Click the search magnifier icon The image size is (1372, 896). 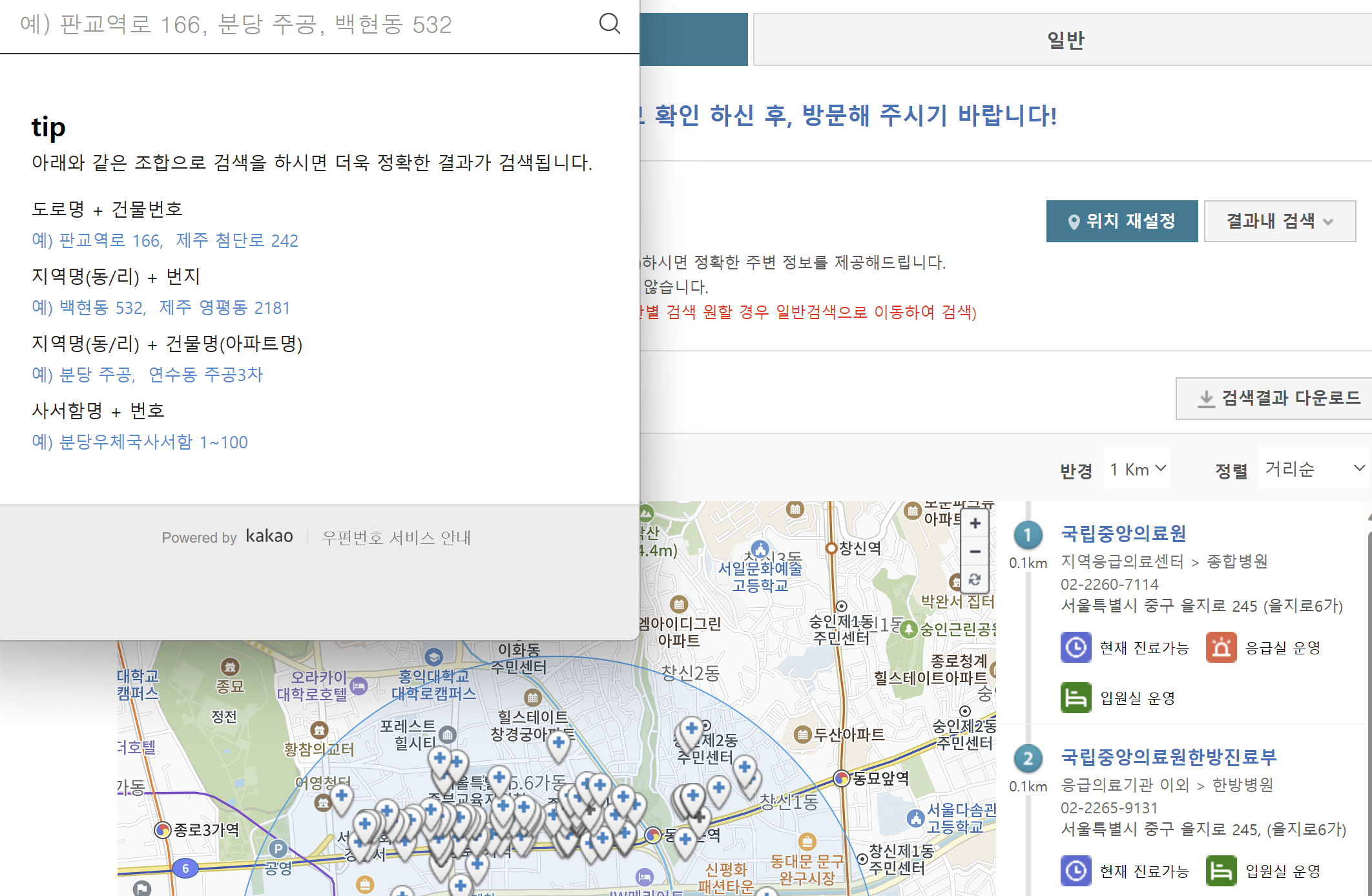coord(609,24)
